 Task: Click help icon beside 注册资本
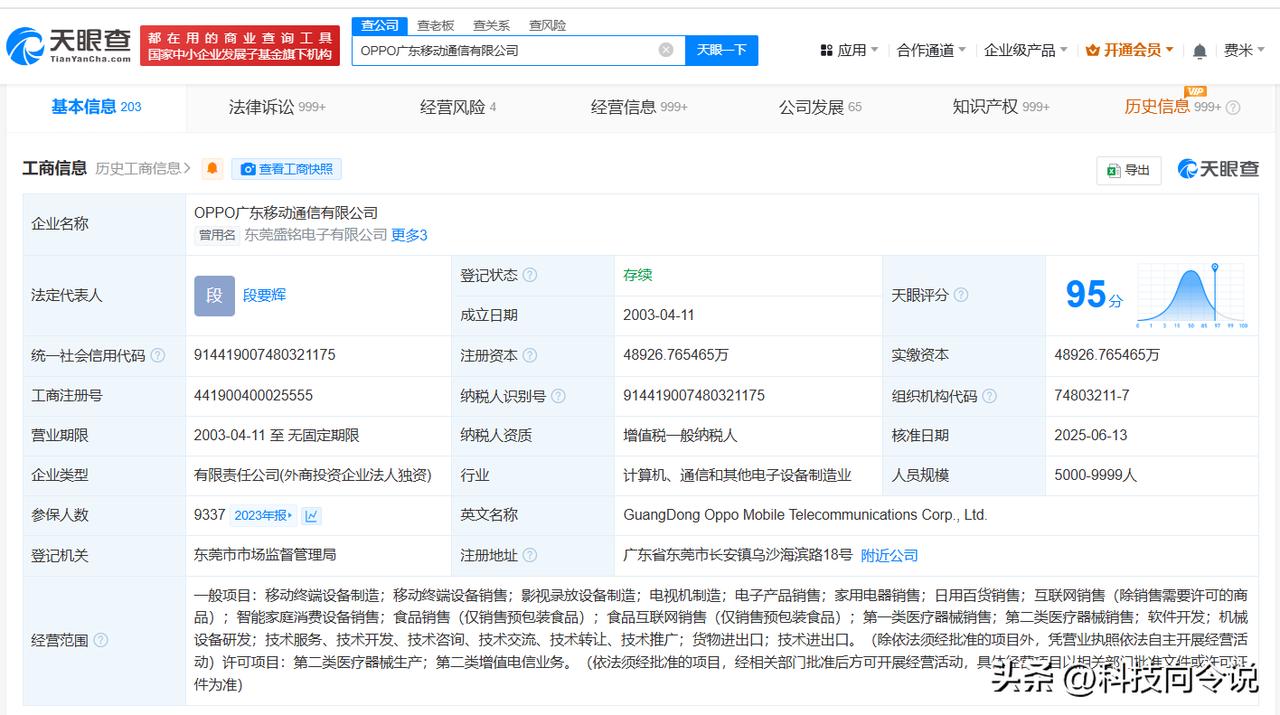click(x=530, y=355)
